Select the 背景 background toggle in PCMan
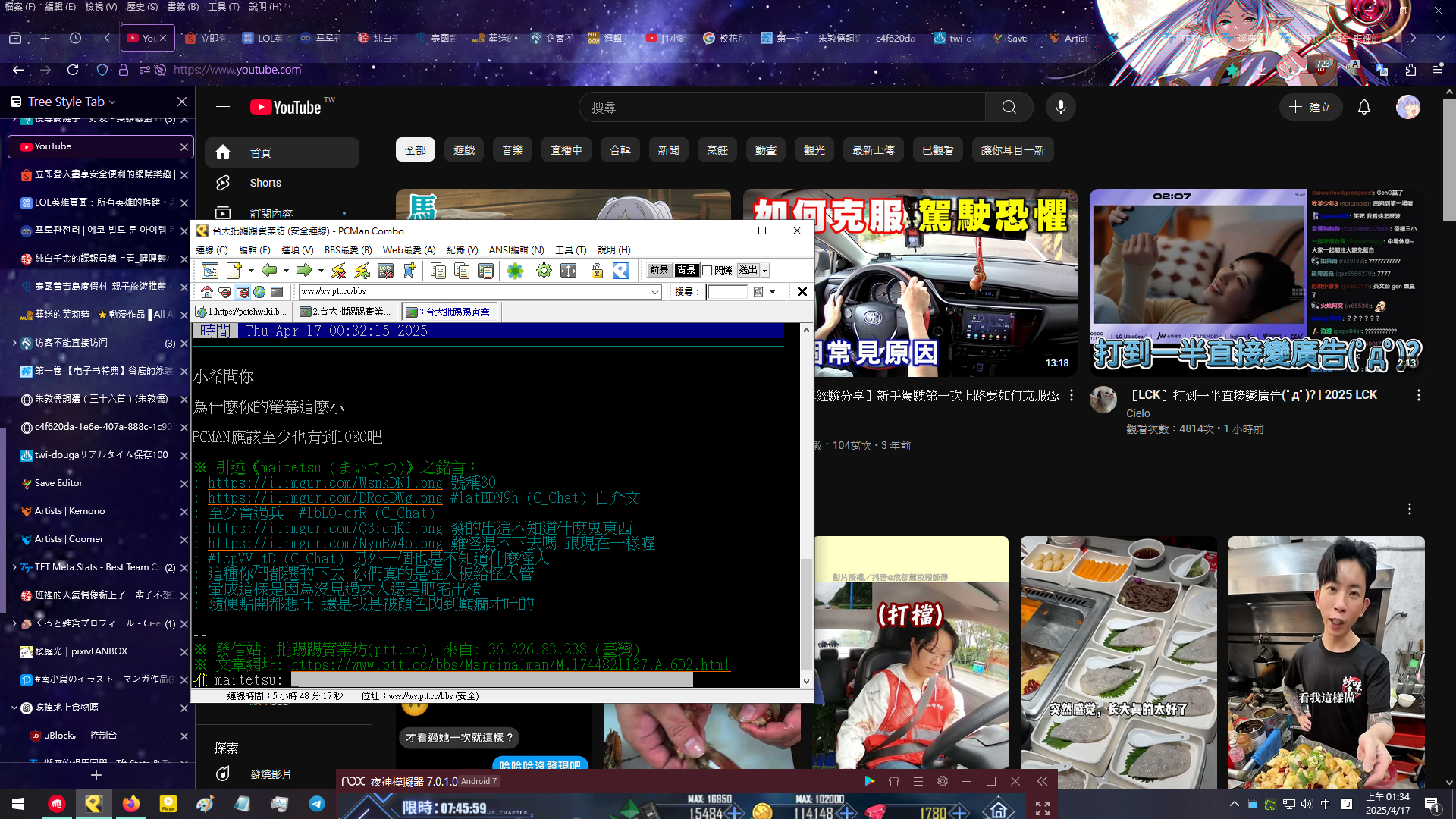 (x=686, y=270)
